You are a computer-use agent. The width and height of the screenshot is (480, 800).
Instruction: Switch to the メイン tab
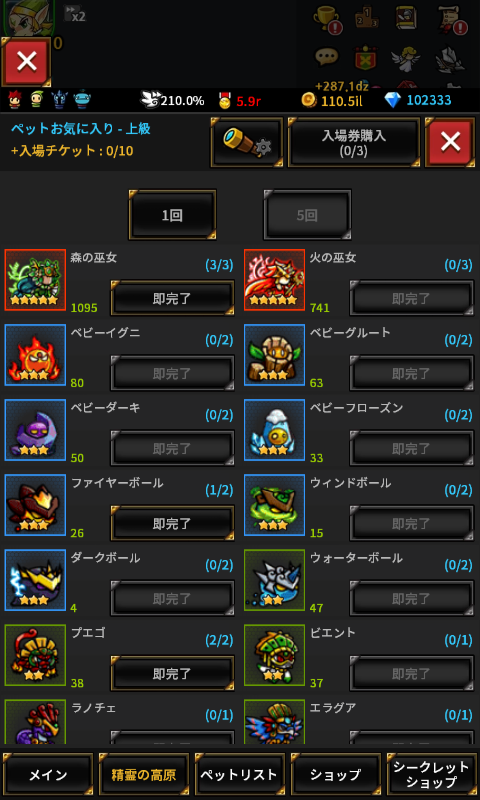48,774
